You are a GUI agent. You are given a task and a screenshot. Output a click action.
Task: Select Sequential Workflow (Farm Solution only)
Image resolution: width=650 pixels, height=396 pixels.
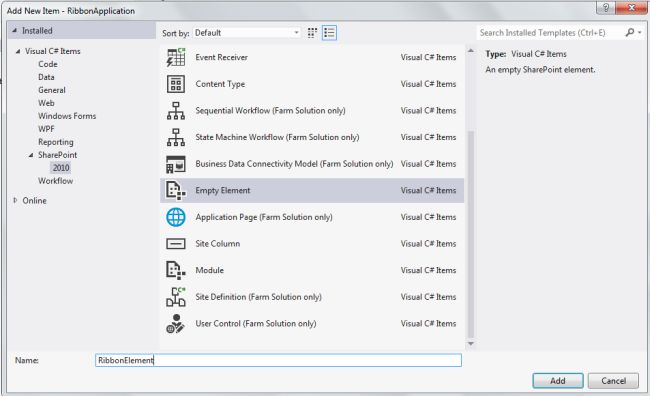point(270,111)
